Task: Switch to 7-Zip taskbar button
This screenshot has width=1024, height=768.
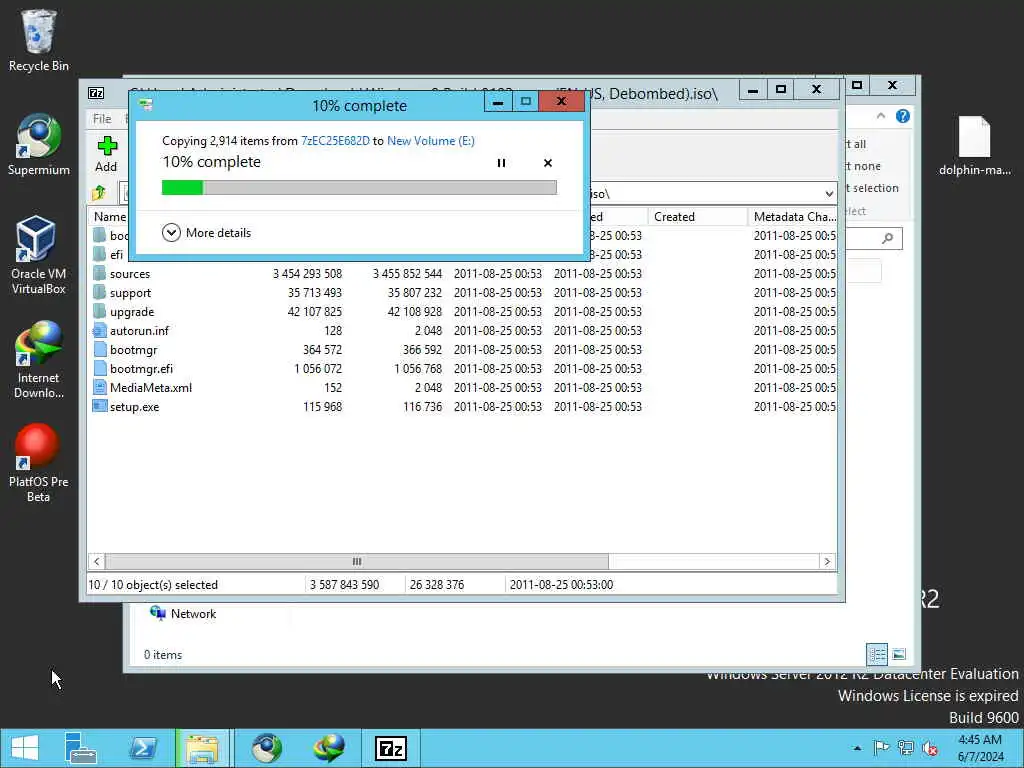Action: (x=391, y=748)
